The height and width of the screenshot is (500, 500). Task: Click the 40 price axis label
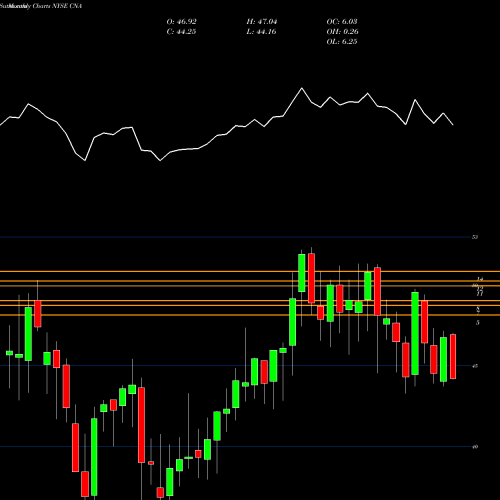pyautogui.click(x=475, y=447)
